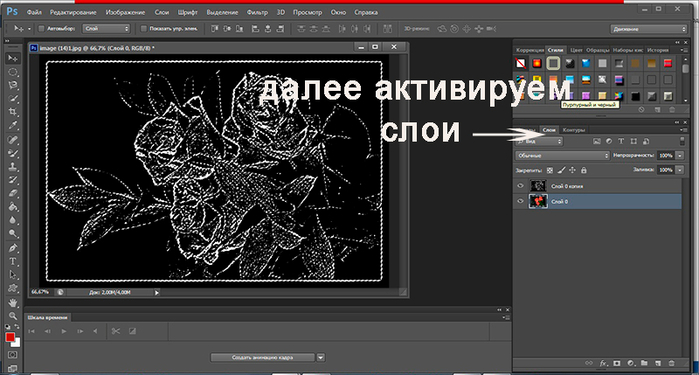
Task: Open Непрозрачность opacity slider arrow
Action: (680, 156)
